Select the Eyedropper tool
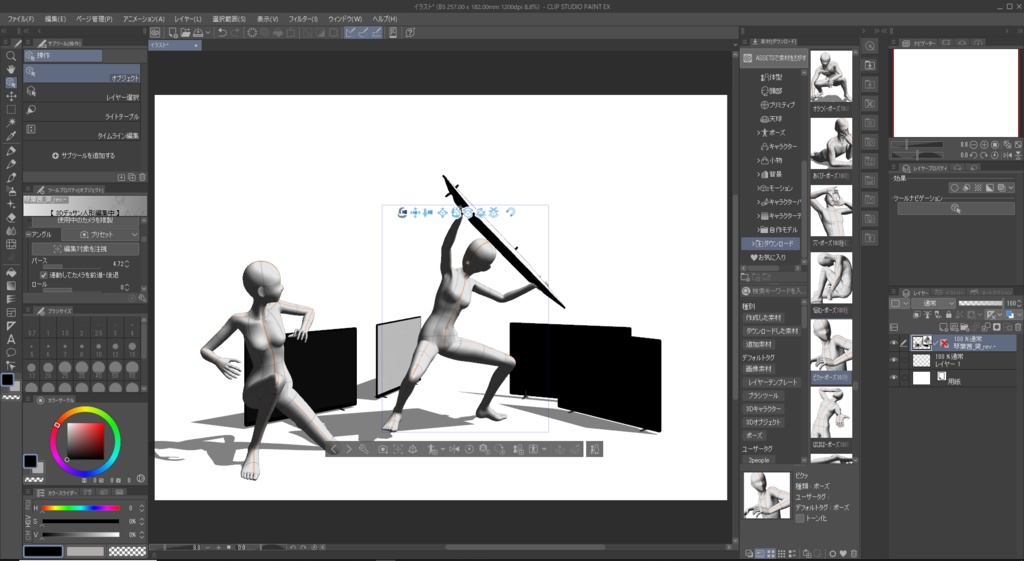 pyautogui.click(x=11, y=136)
